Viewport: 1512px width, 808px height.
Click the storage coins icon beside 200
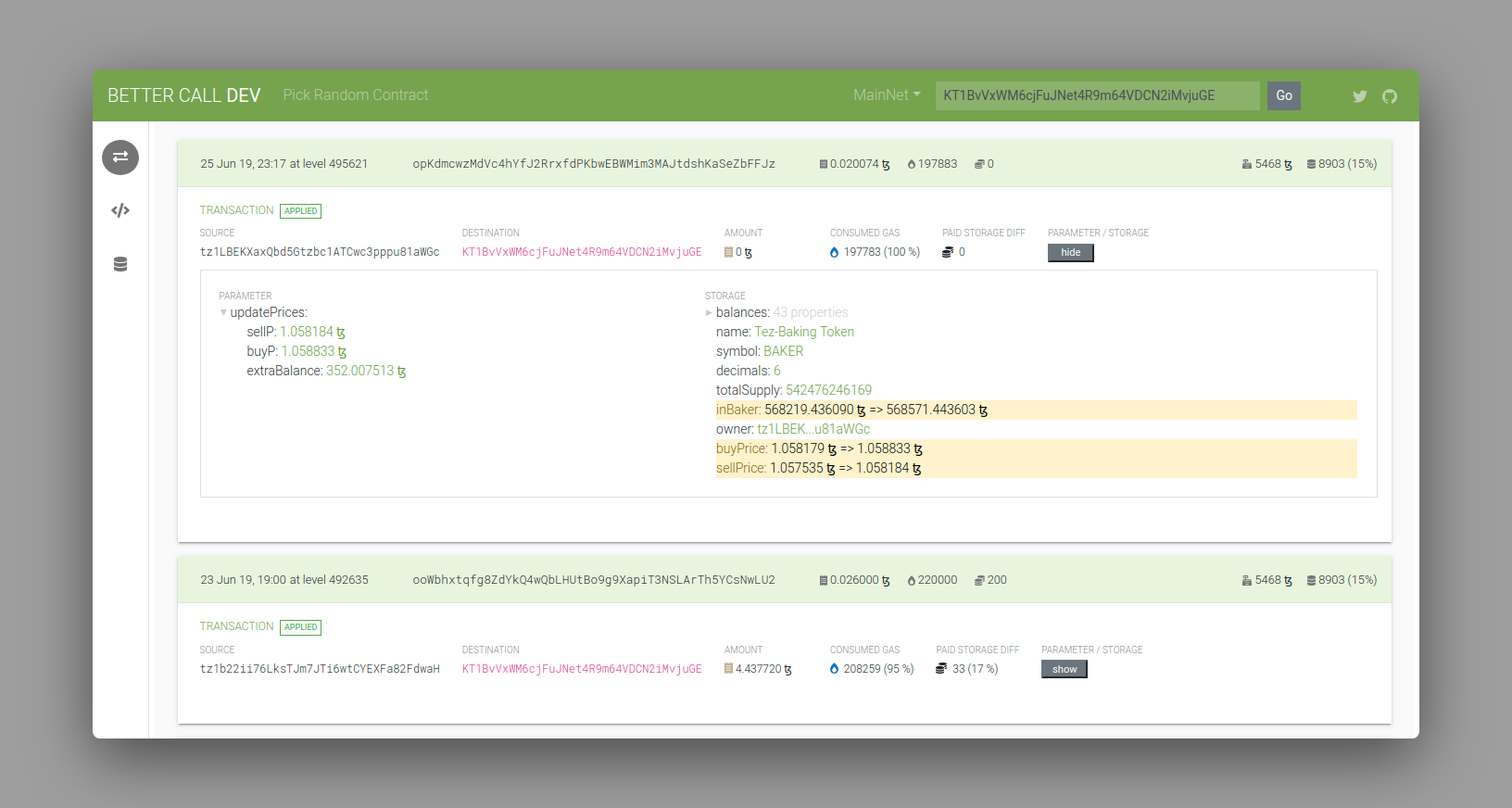[x=979, y=580]
